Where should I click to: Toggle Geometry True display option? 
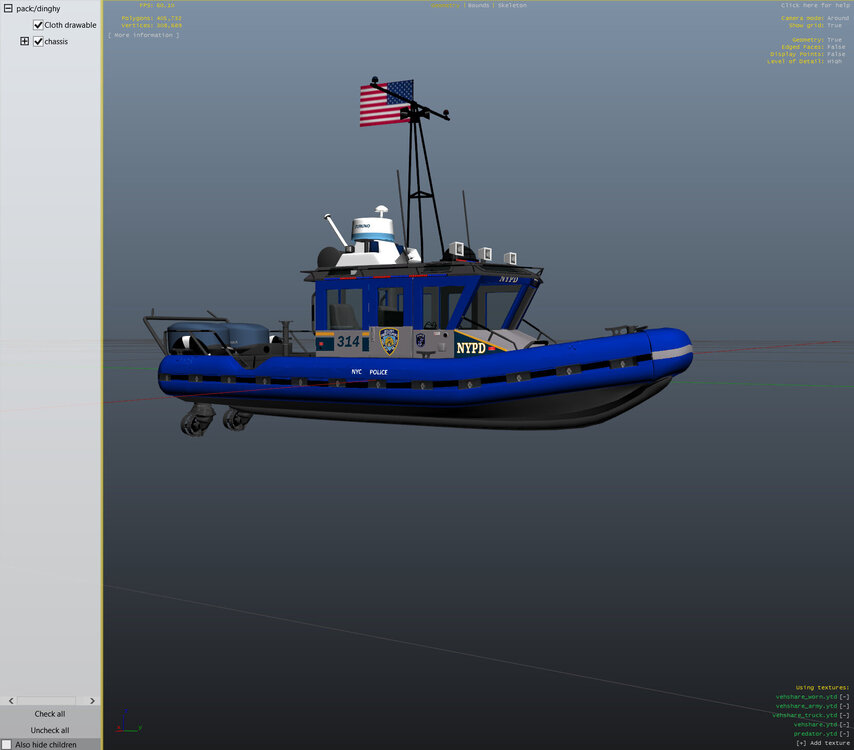(x=834, y=40)
